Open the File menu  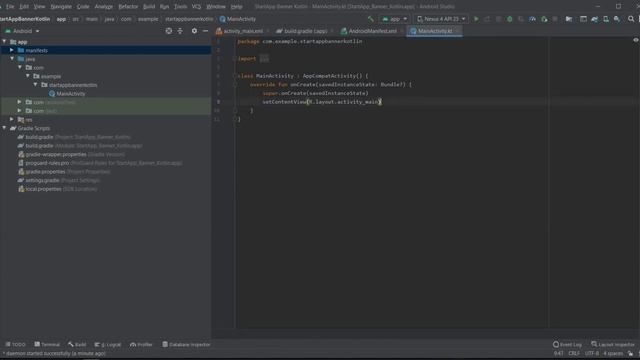pos(10,7)
